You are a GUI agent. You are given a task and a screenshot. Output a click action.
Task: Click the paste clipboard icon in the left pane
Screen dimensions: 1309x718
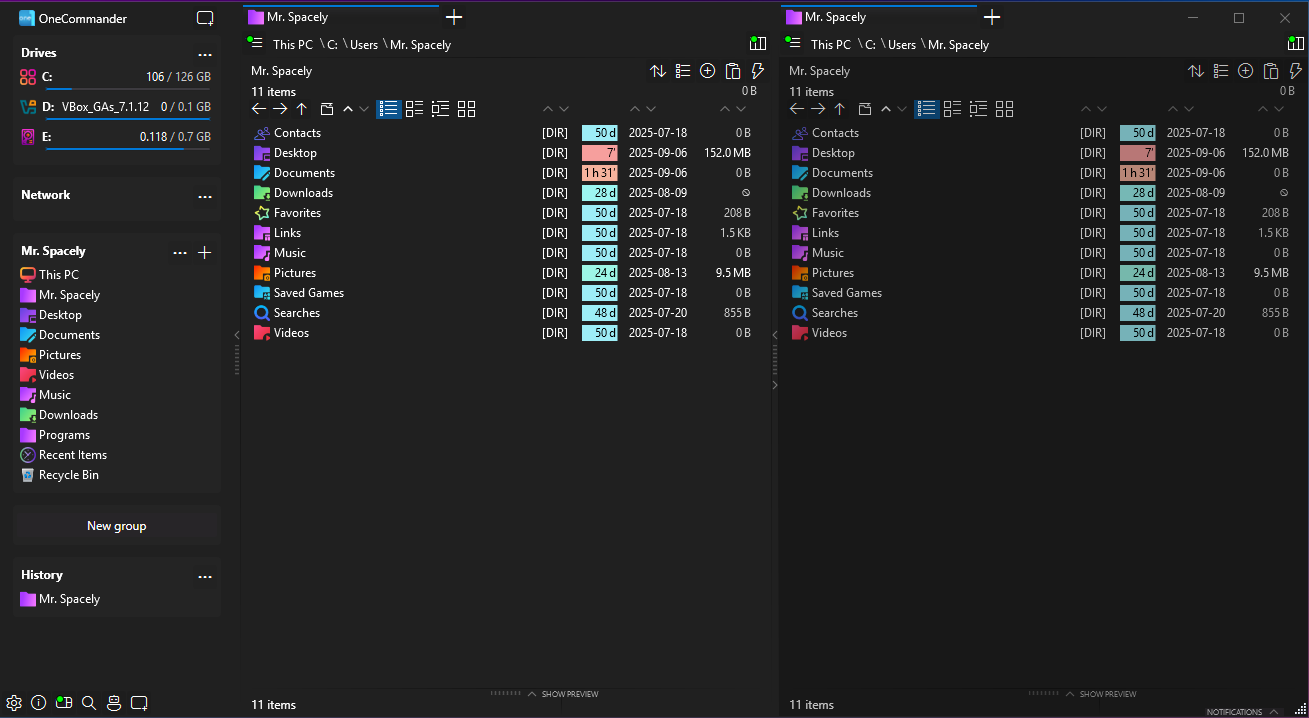pyautogui.click(x=733, y=71)
